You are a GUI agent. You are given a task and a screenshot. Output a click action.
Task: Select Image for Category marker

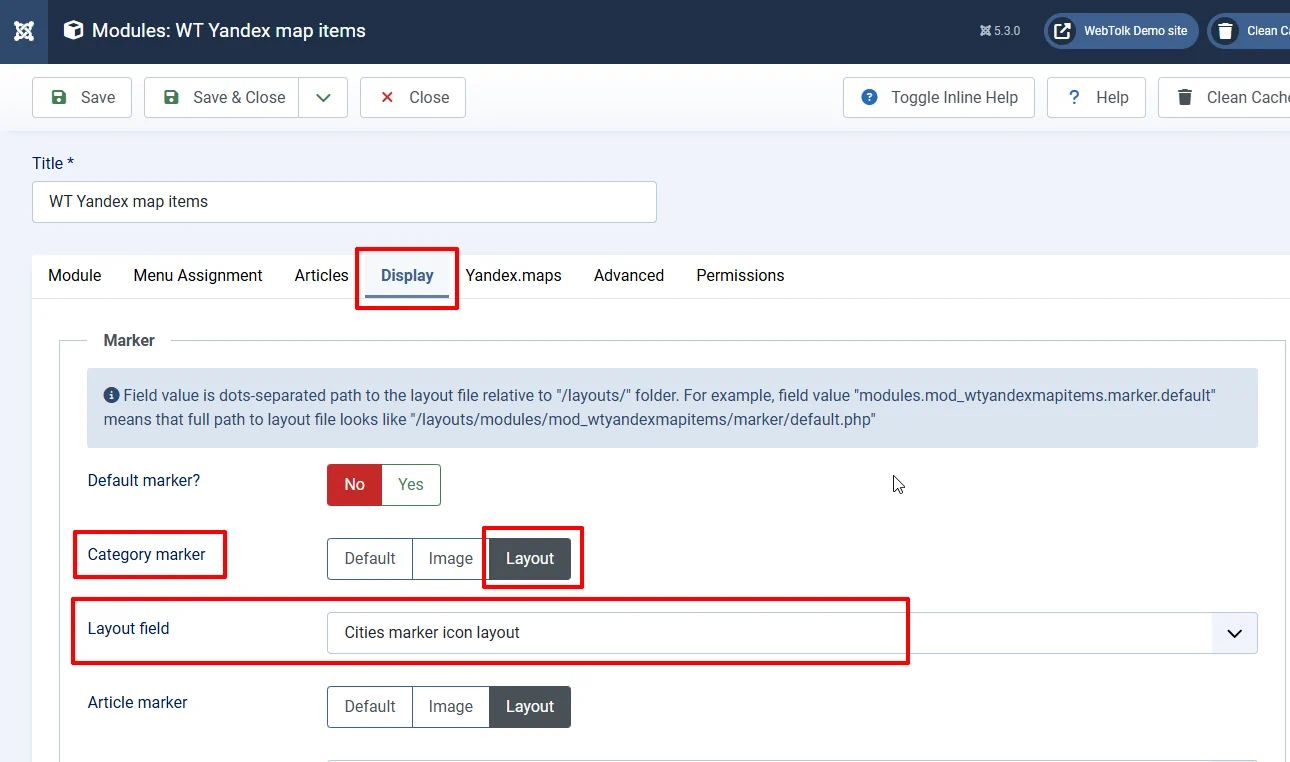click(451, 558)
